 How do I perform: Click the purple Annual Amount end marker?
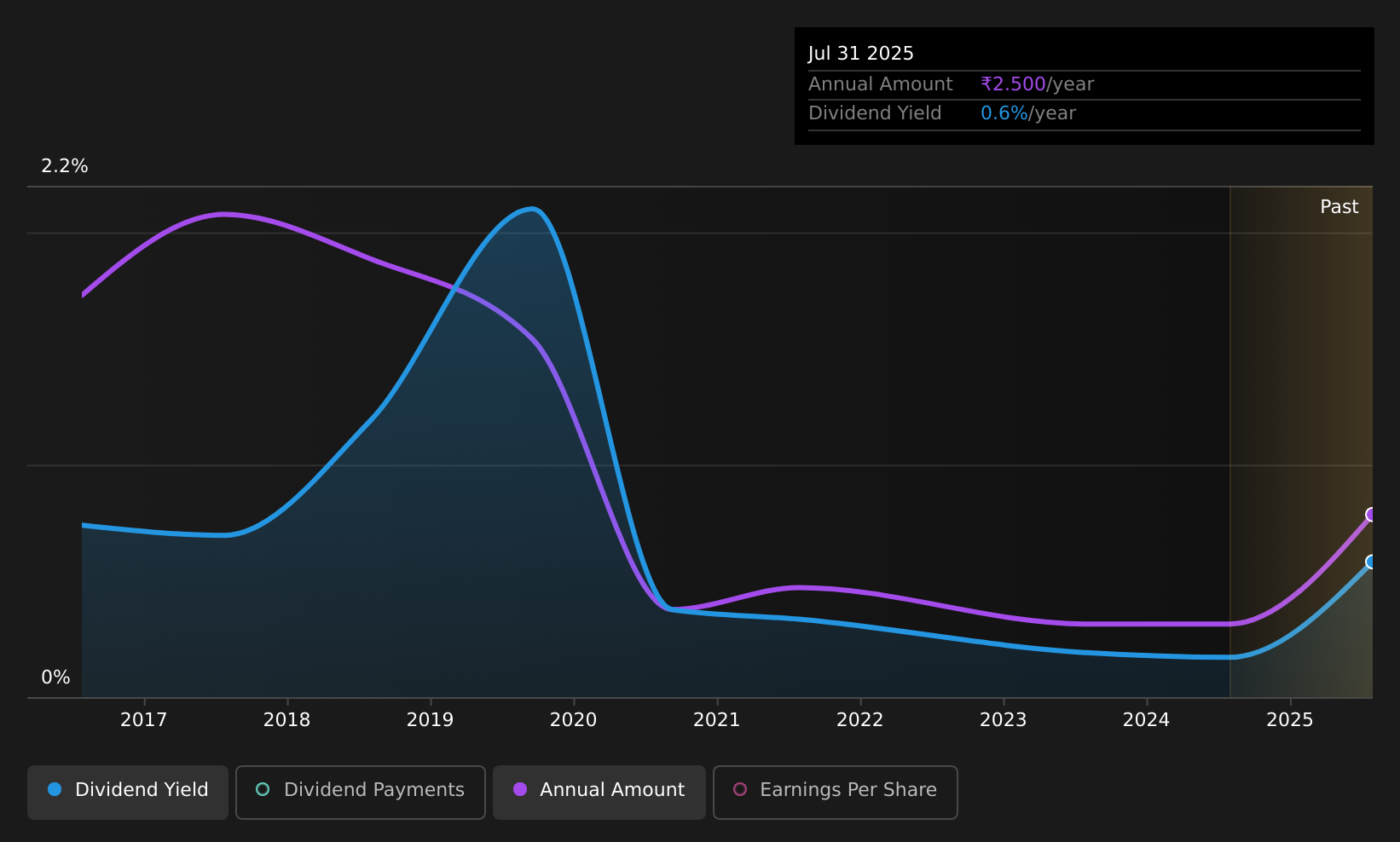1372,515
